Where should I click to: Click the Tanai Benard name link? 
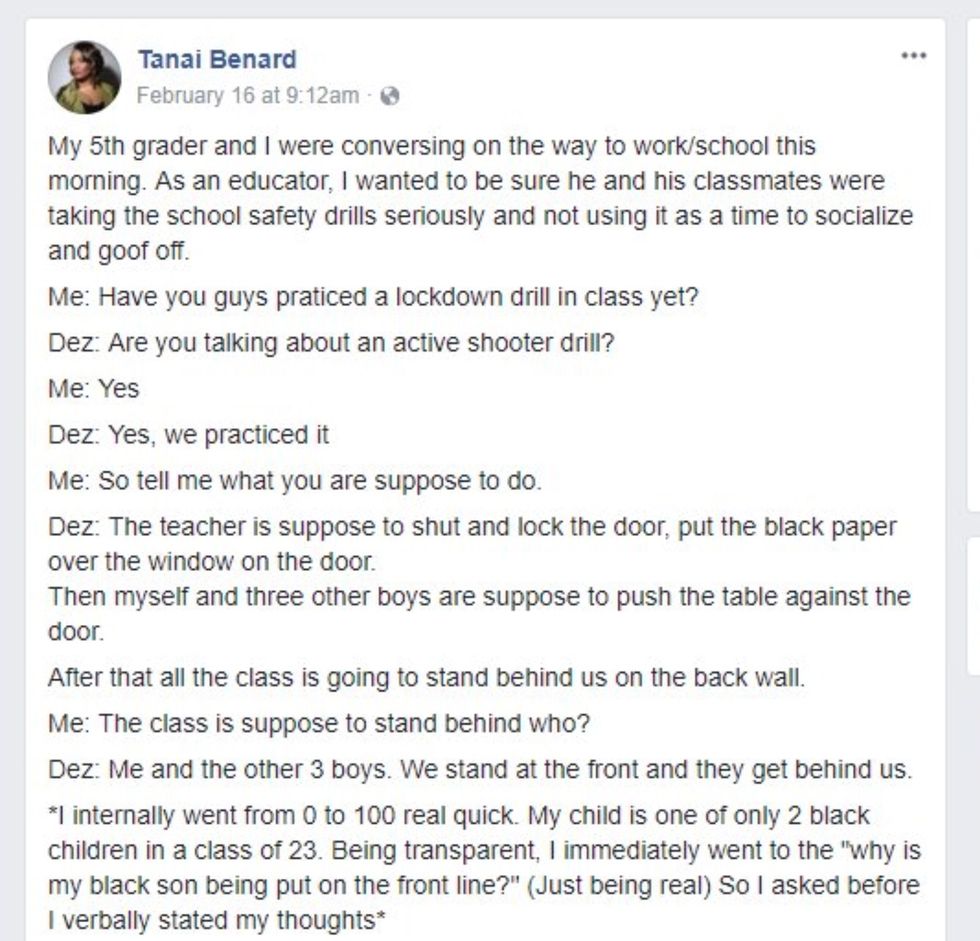[217, 59]
